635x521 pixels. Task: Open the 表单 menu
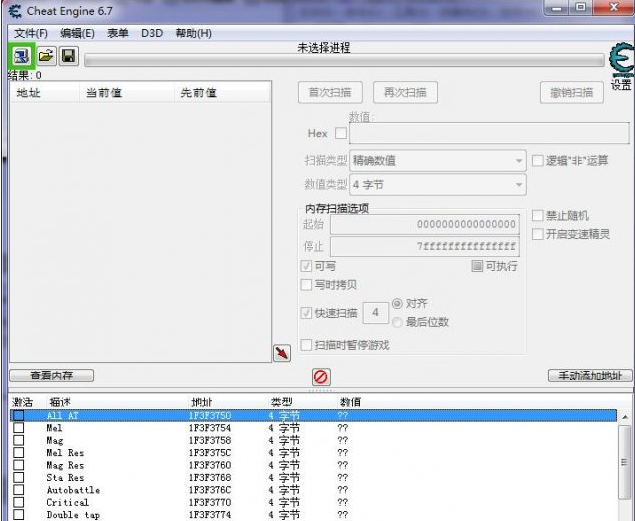click(x=117, y=33)
